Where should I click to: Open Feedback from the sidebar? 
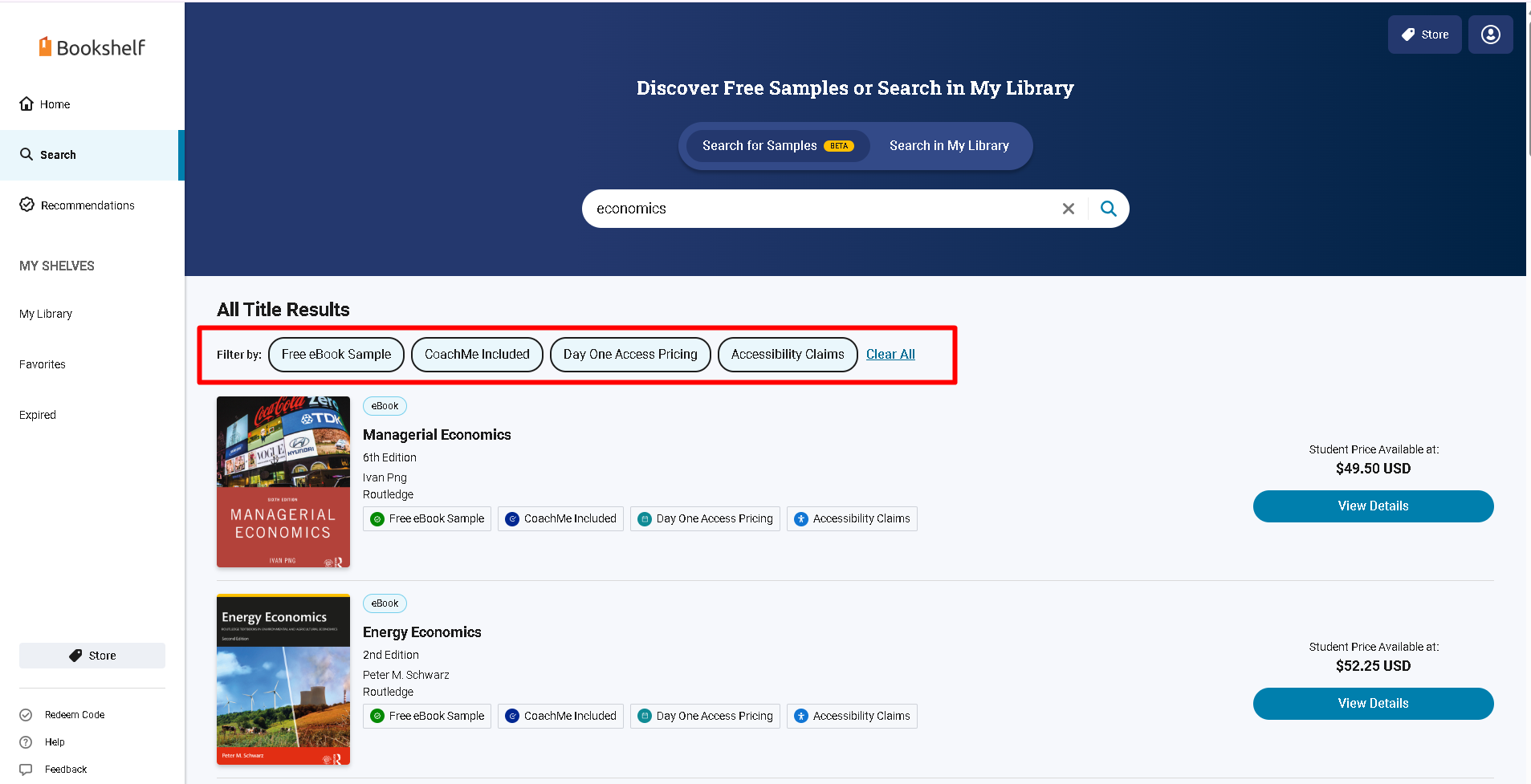pyautogui.click(x=65, y=770)
